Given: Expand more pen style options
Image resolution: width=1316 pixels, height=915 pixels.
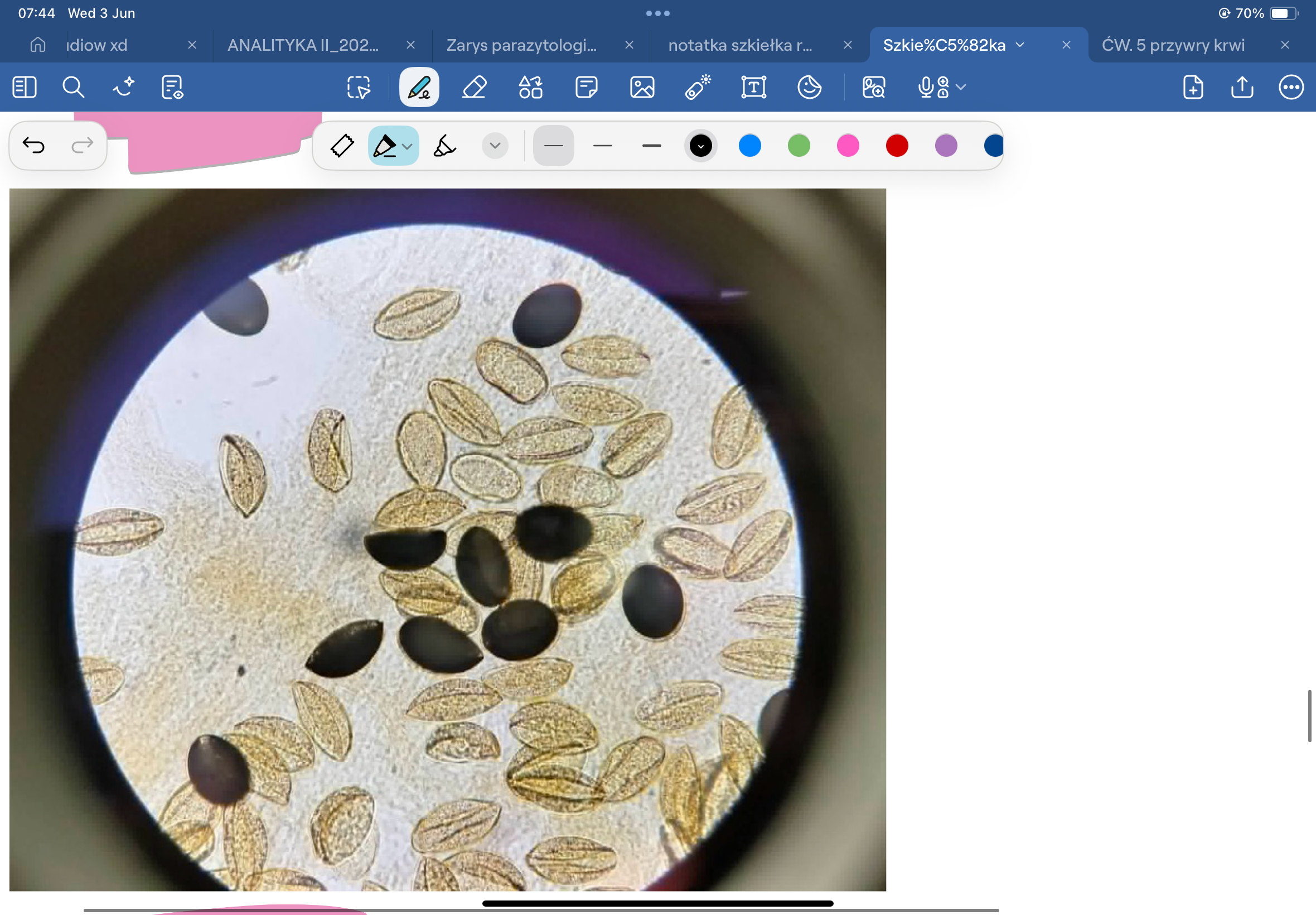Looking at the screenshot, I should [x=495, y=146].
